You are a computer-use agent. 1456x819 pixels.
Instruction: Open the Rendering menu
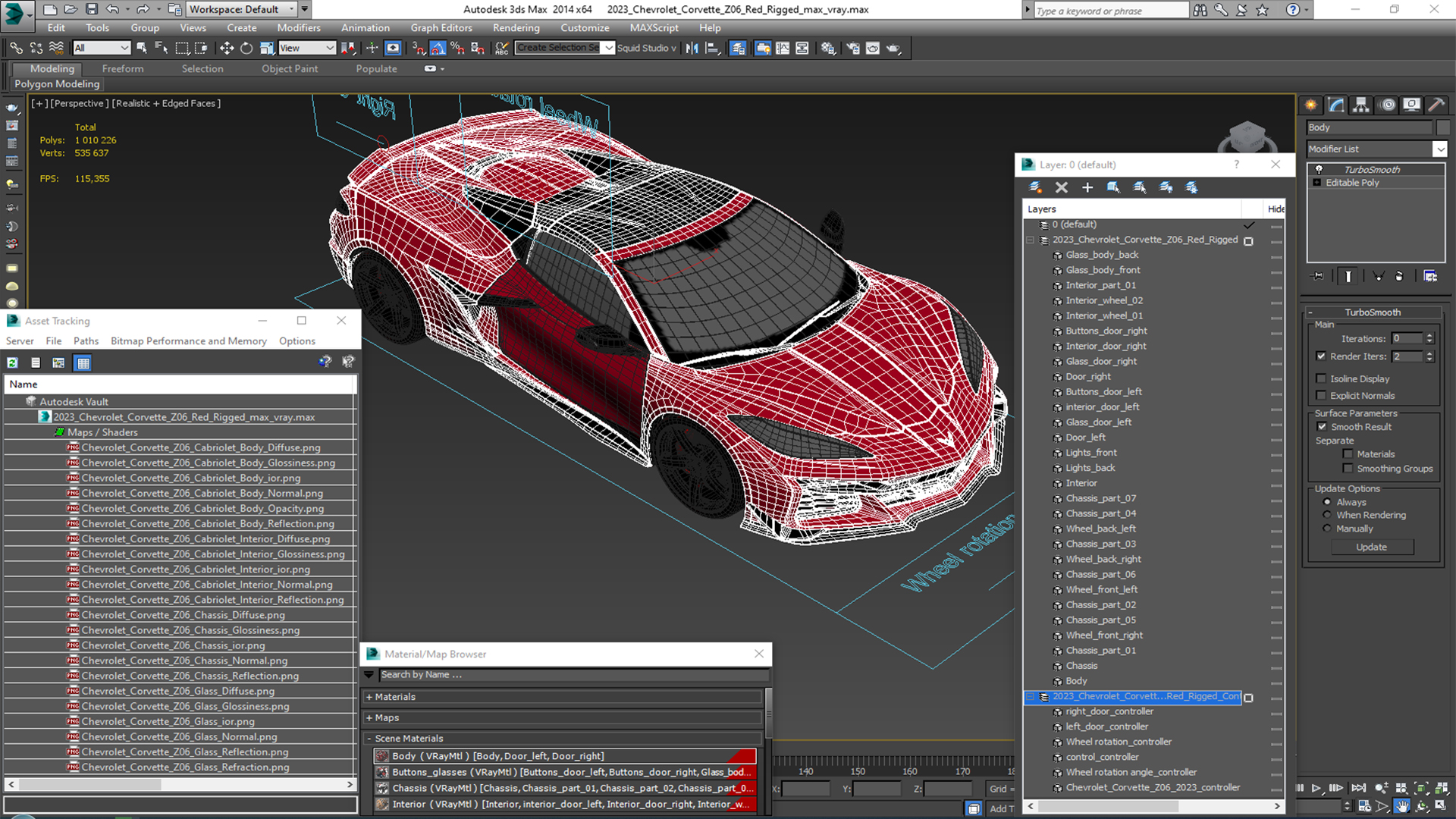516,27
